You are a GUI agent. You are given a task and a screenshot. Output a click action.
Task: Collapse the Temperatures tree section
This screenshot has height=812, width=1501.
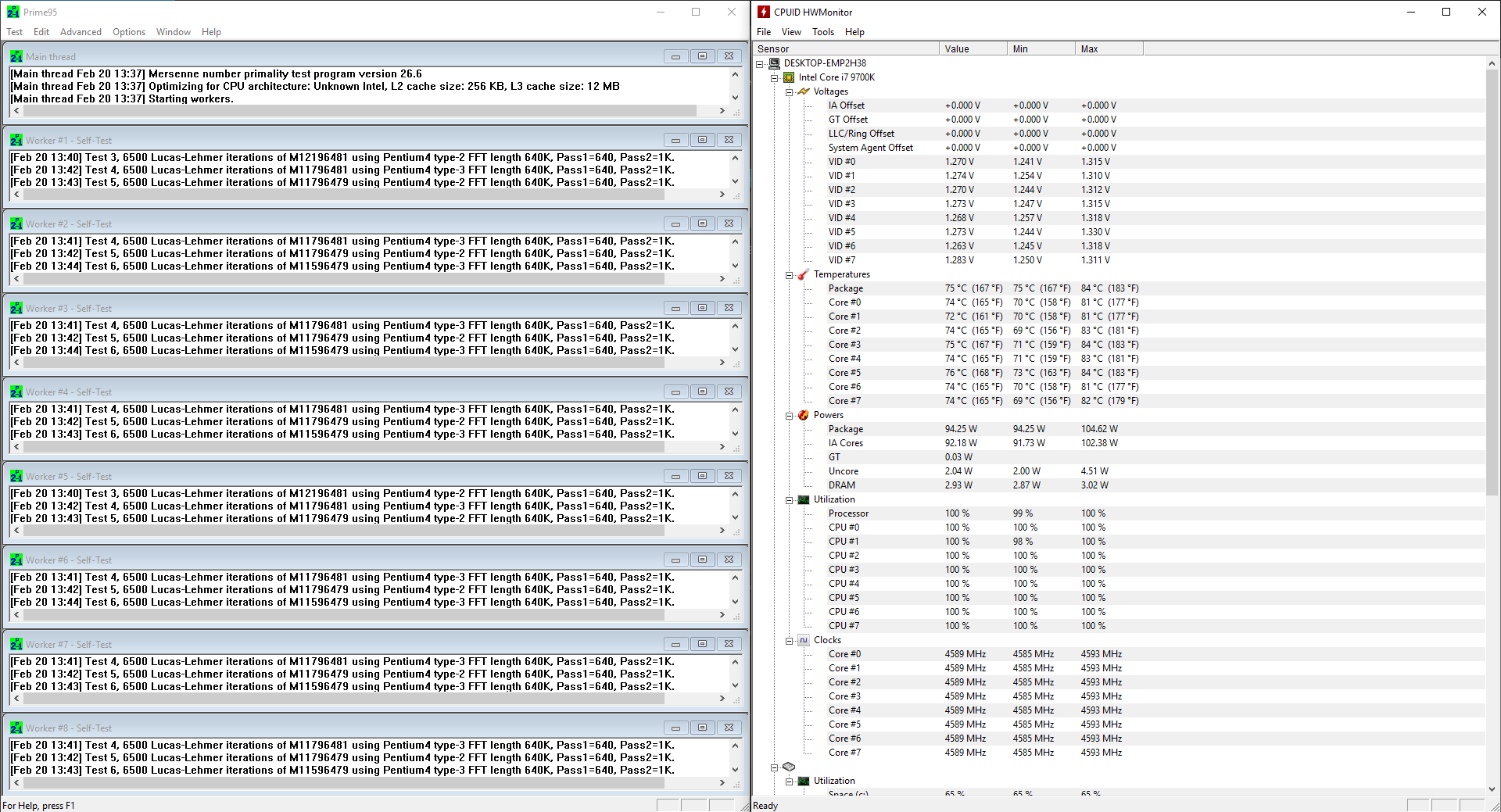coord(789,275)
